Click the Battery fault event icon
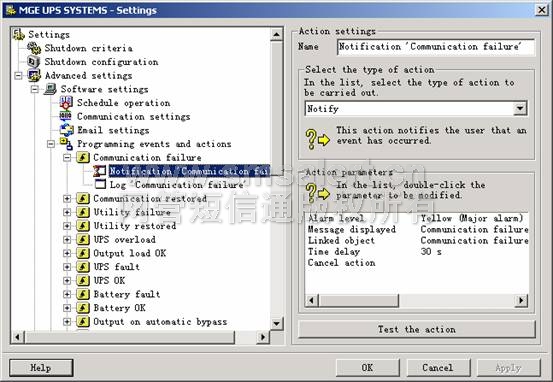Image resolution: width=553 pixels, height=382 pixels. [83, 294]
